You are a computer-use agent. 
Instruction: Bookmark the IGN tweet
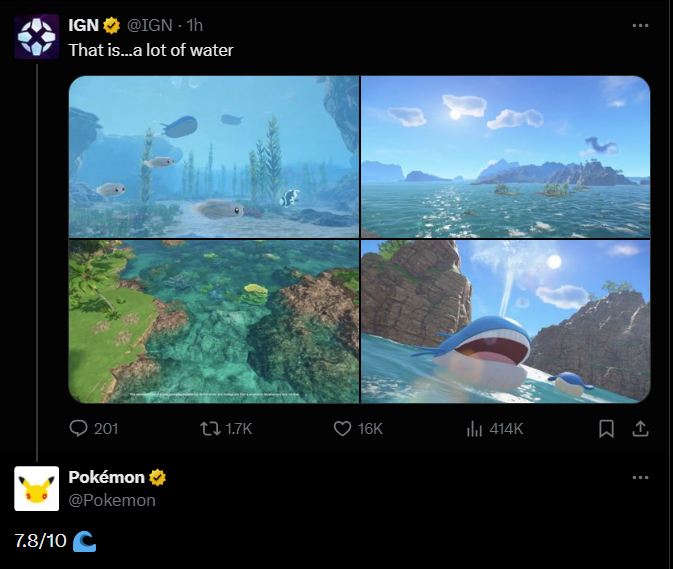[x=606, y=428]
